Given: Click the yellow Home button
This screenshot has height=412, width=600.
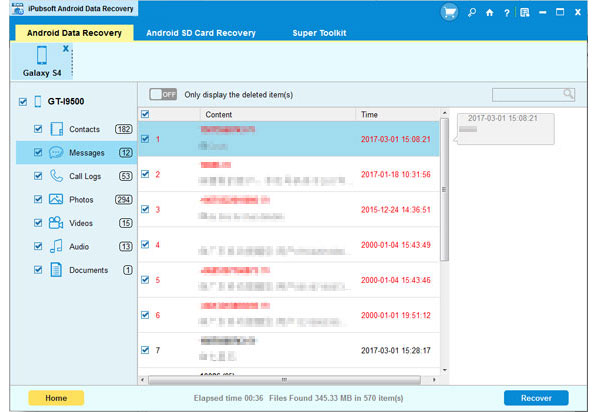Looking at the screenshot, I should [56, 398].
